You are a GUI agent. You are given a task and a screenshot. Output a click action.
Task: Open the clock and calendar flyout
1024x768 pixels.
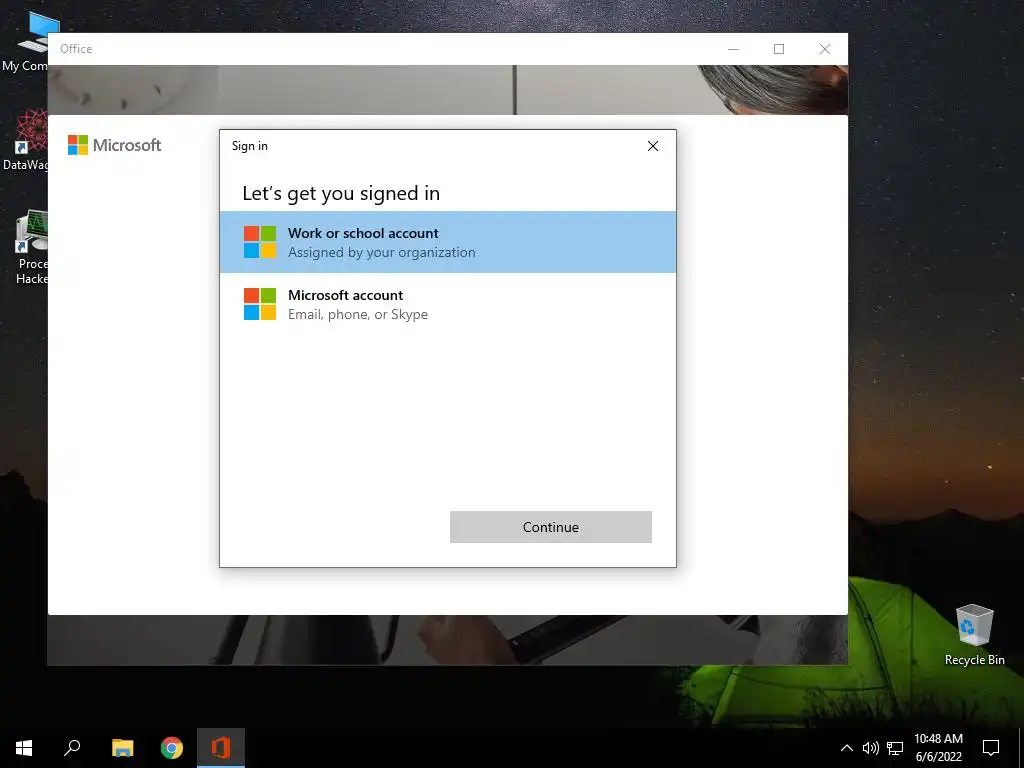pos(938,748)
